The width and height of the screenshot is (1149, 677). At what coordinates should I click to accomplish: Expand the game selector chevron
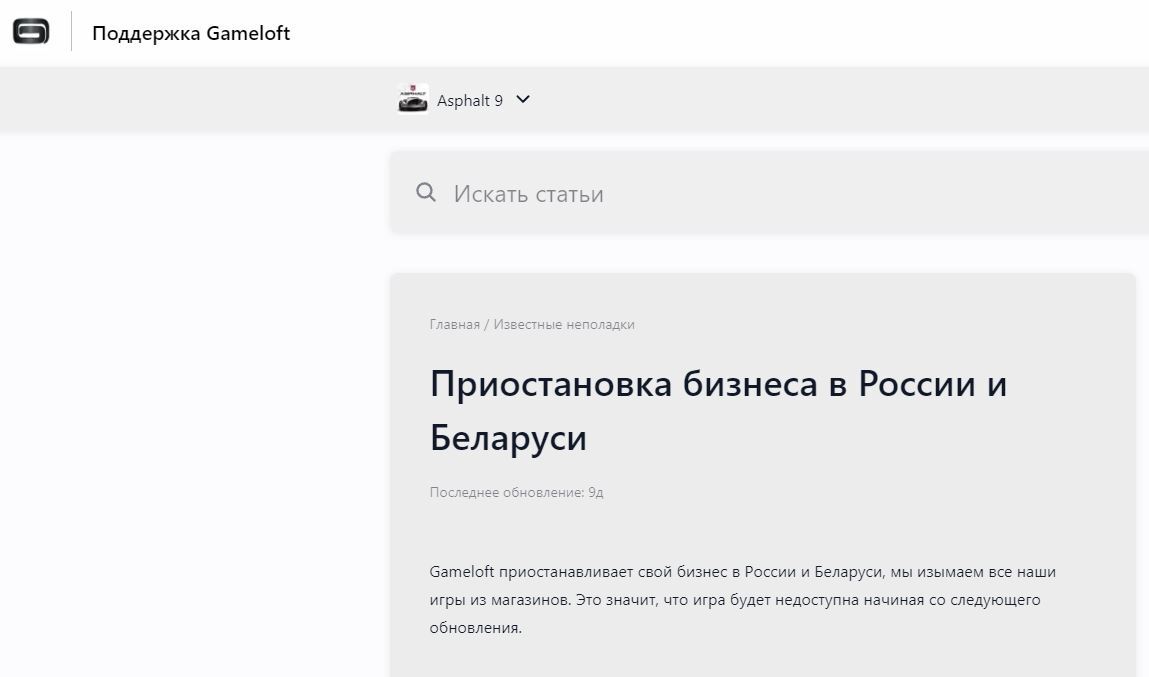point(522,99)
